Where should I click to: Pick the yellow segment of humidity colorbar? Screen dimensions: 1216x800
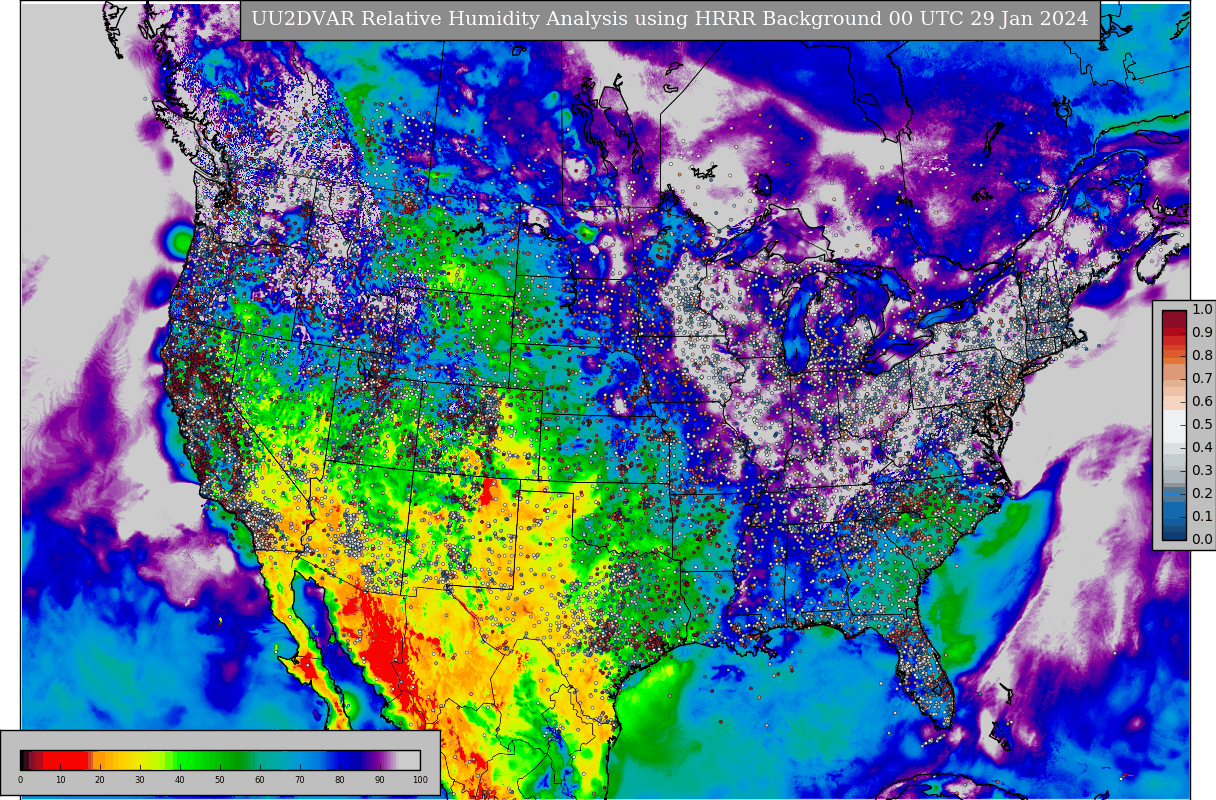pos(140,760)
